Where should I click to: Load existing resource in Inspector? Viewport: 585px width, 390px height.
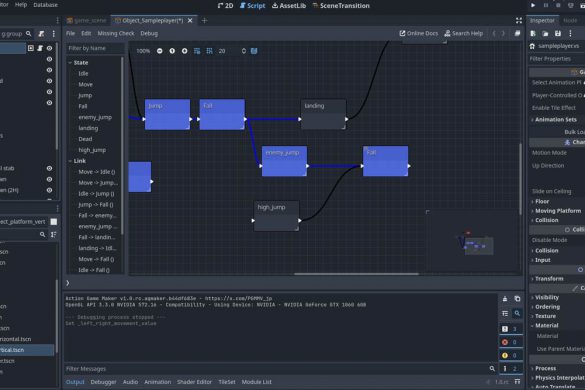tap(545, 34)
